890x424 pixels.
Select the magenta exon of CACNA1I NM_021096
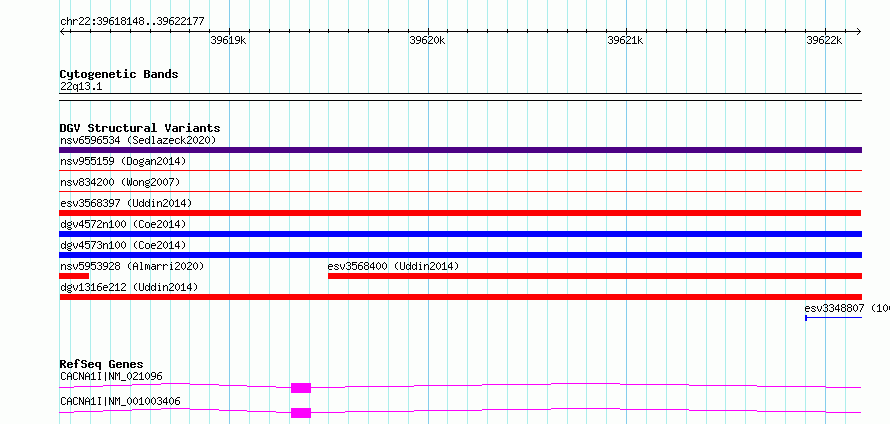[x=301, y=388]
